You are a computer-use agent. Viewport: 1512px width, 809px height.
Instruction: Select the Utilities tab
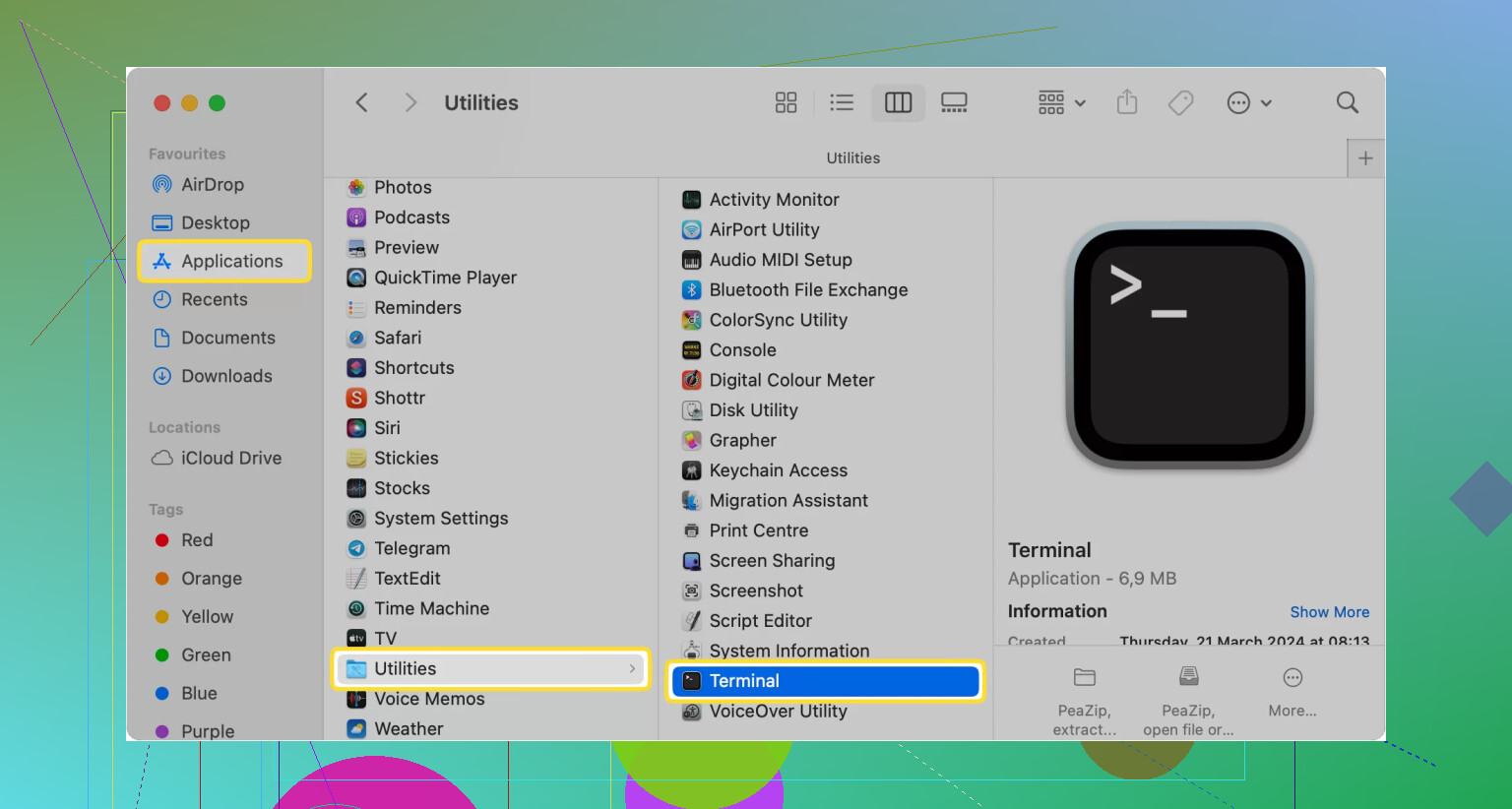pyautogui.click(x=853, y=157)
